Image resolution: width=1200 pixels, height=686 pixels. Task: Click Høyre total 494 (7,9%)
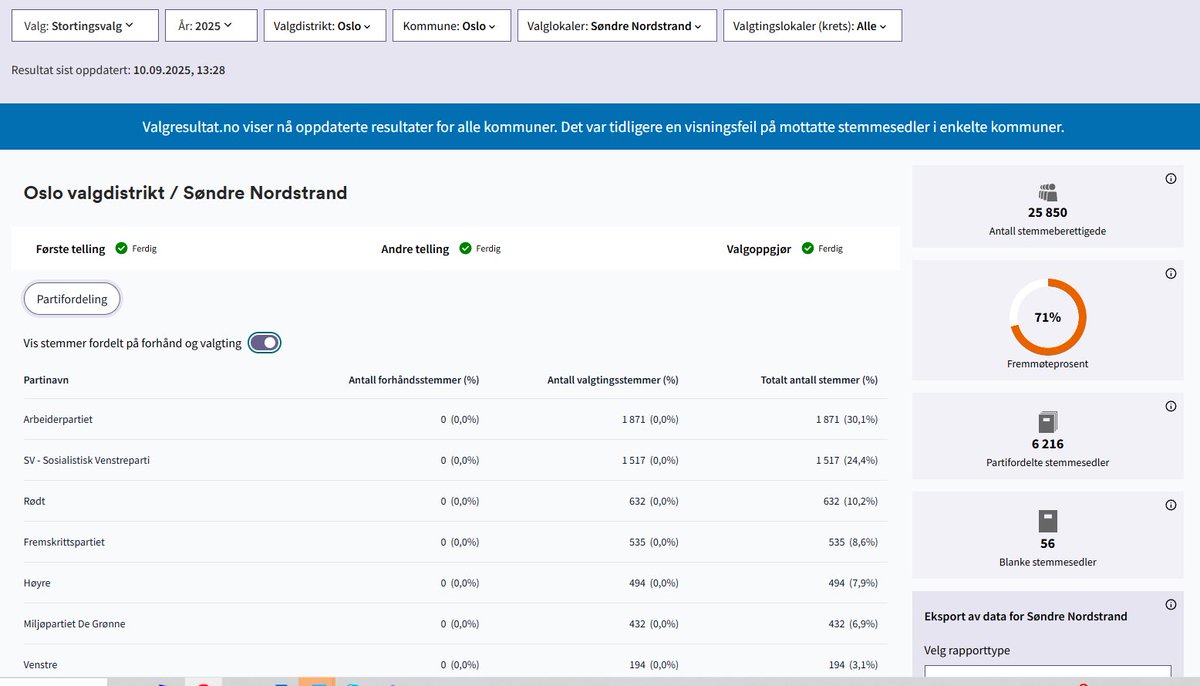pos(853,583)
